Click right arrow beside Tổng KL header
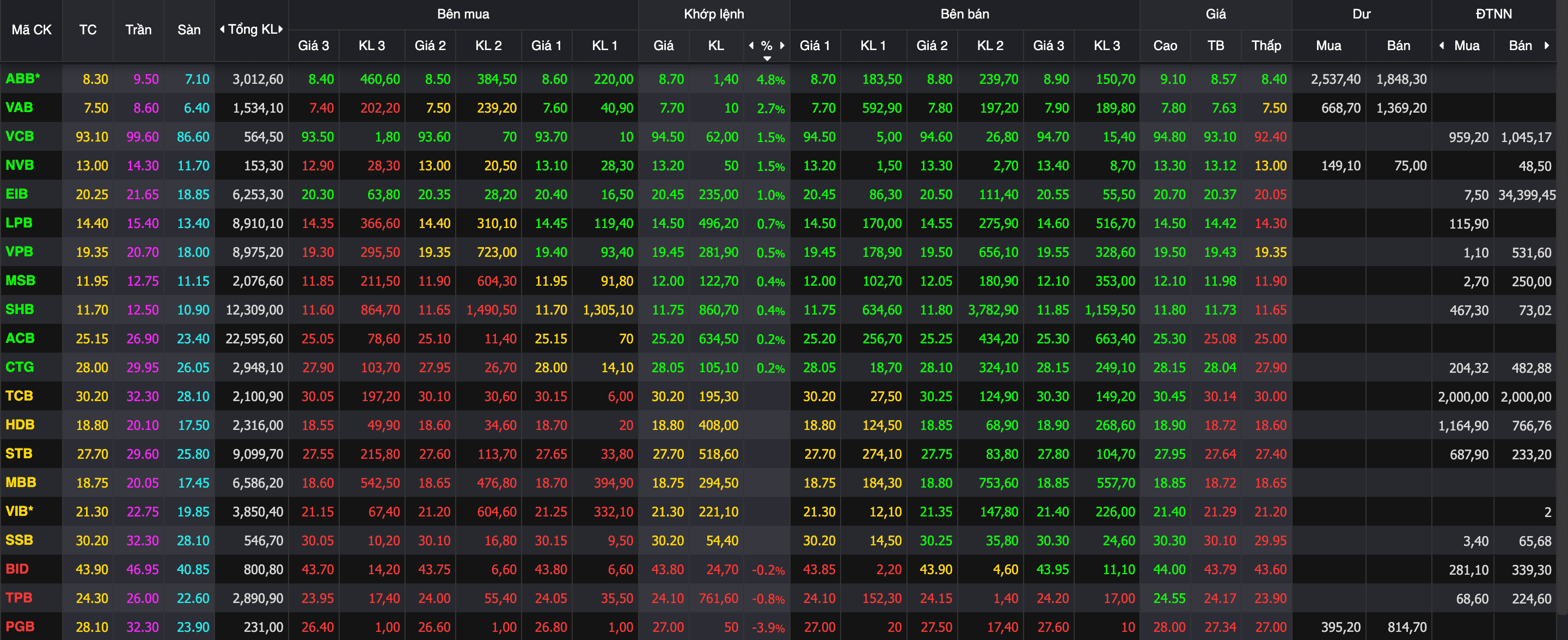 coord(280,29)
